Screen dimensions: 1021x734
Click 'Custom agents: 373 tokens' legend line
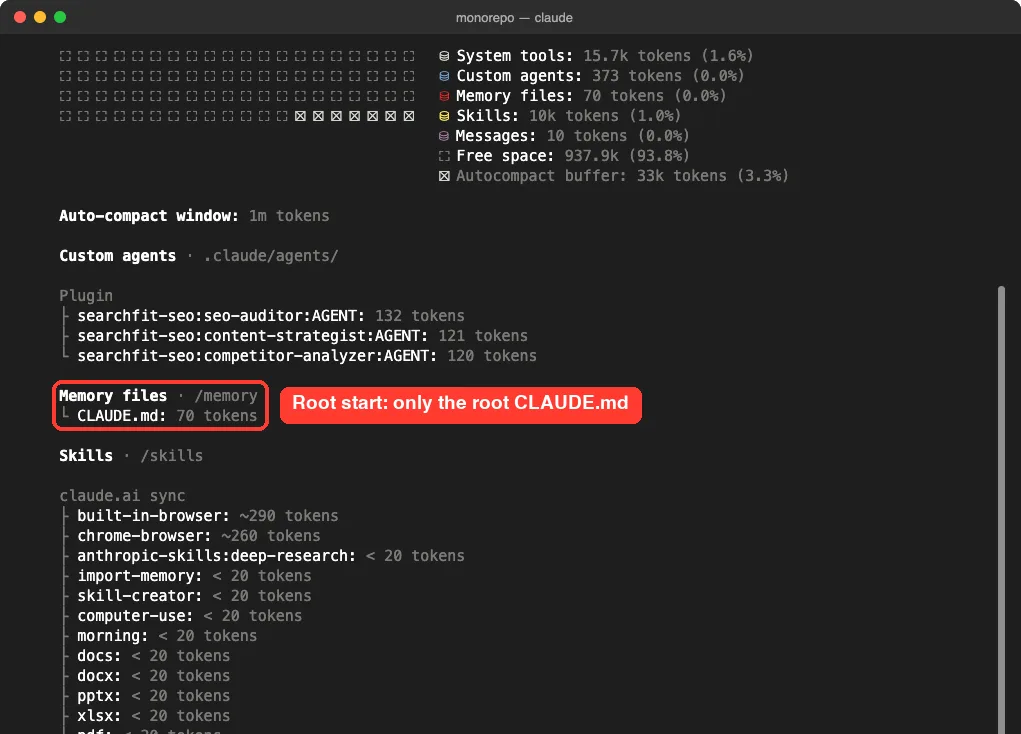click(600, 76)
